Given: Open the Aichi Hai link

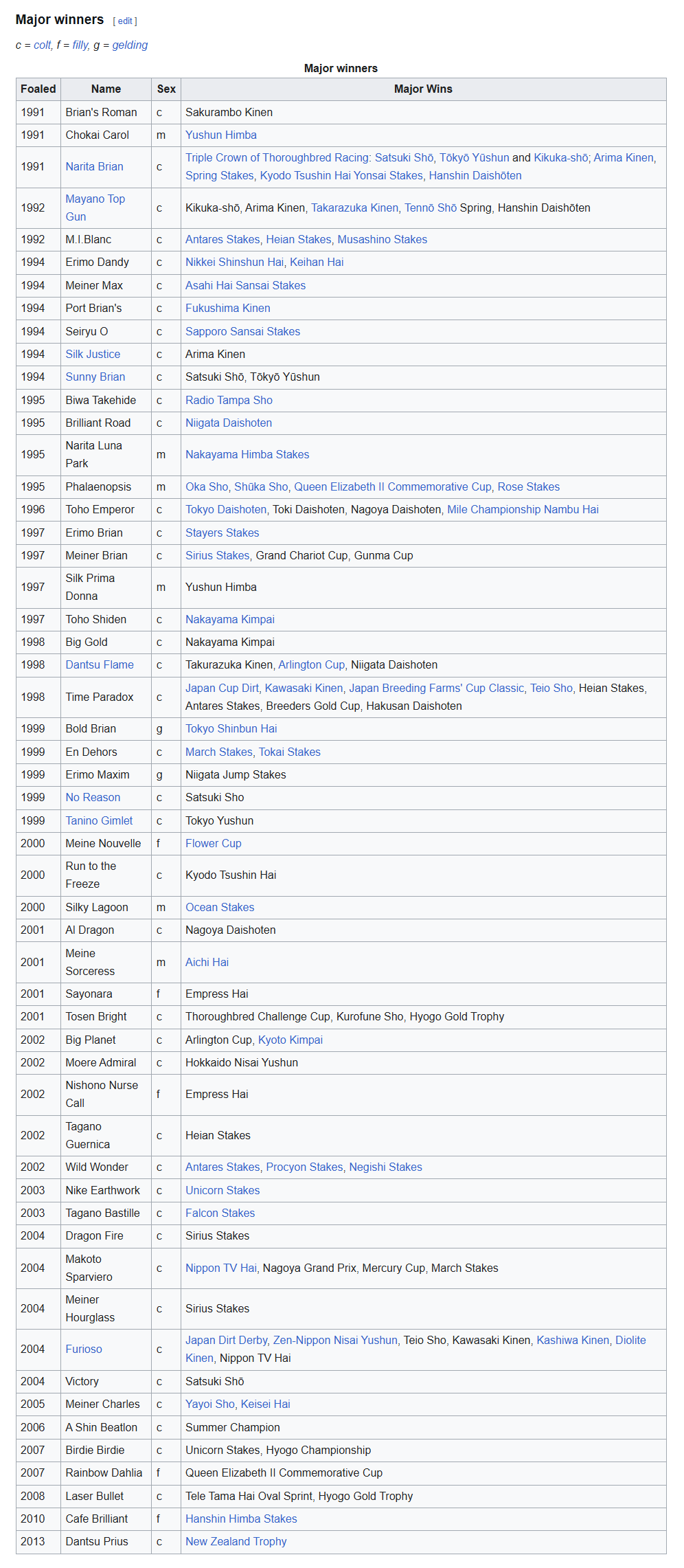Looking at the screenshot, I should [x=207, y=963].
